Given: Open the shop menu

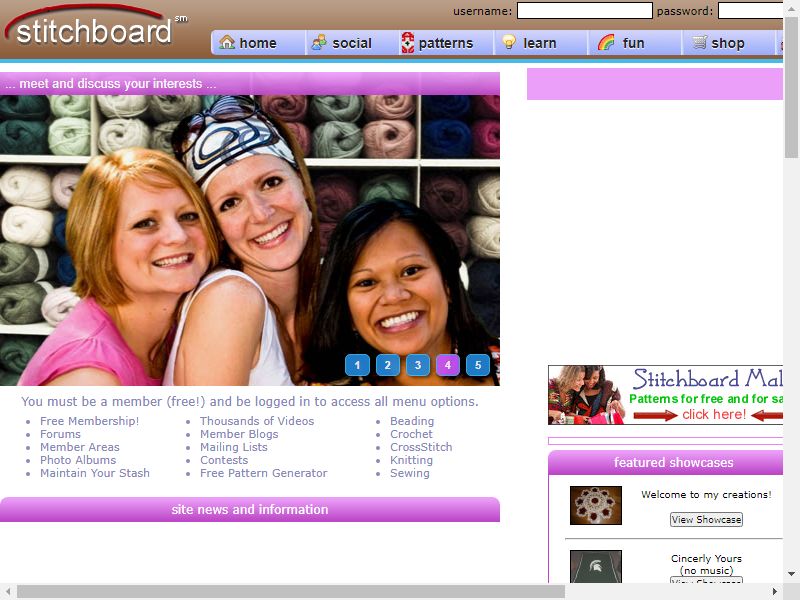Looking at the screenshot, I should coord(728,43).
